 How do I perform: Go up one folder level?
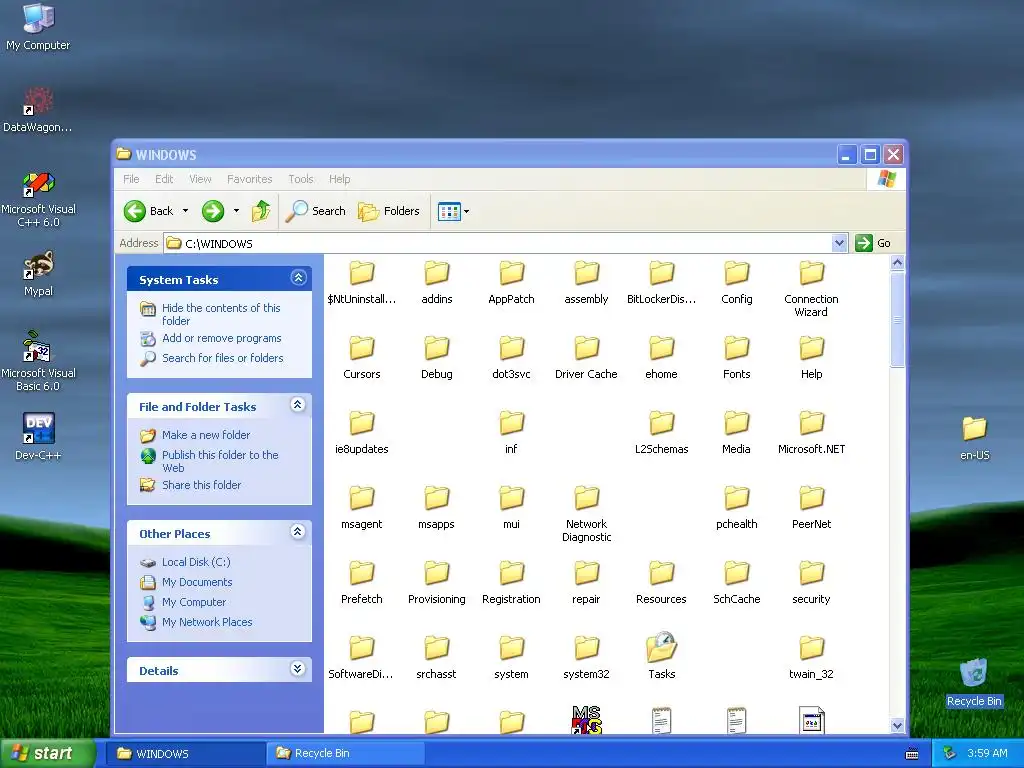point(261,211)
